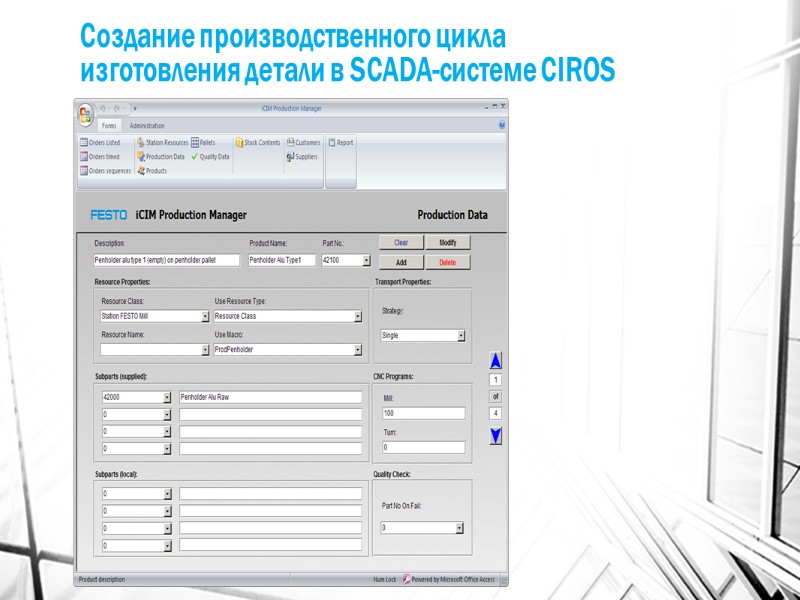Open Quality Data checkmark item
Screen dimensions: 800x600
click(x=210, y=157)
